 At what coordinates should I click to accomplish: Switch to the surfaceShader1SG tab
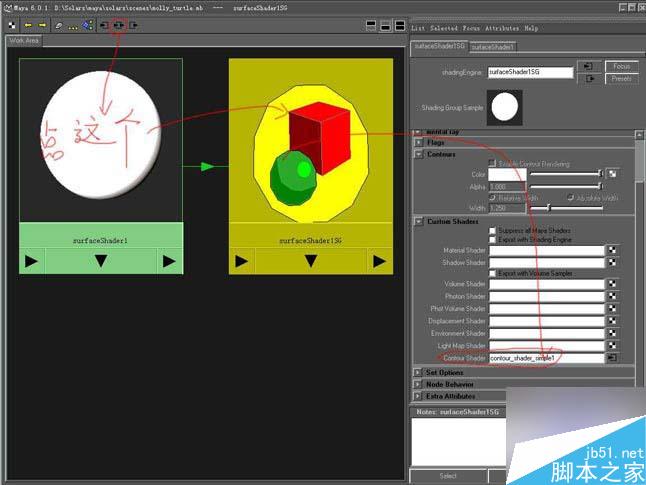[440, 46]
